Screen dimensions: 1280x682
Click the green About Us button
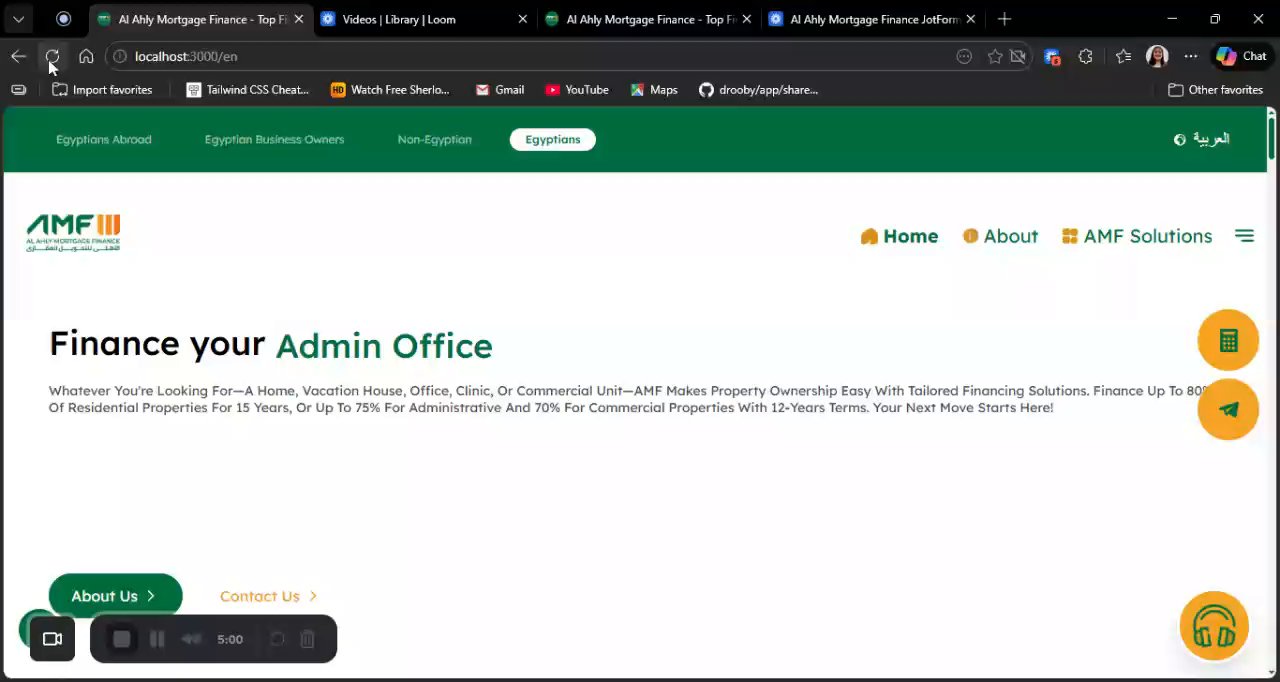pyautogui.click(x=116, y=596)
